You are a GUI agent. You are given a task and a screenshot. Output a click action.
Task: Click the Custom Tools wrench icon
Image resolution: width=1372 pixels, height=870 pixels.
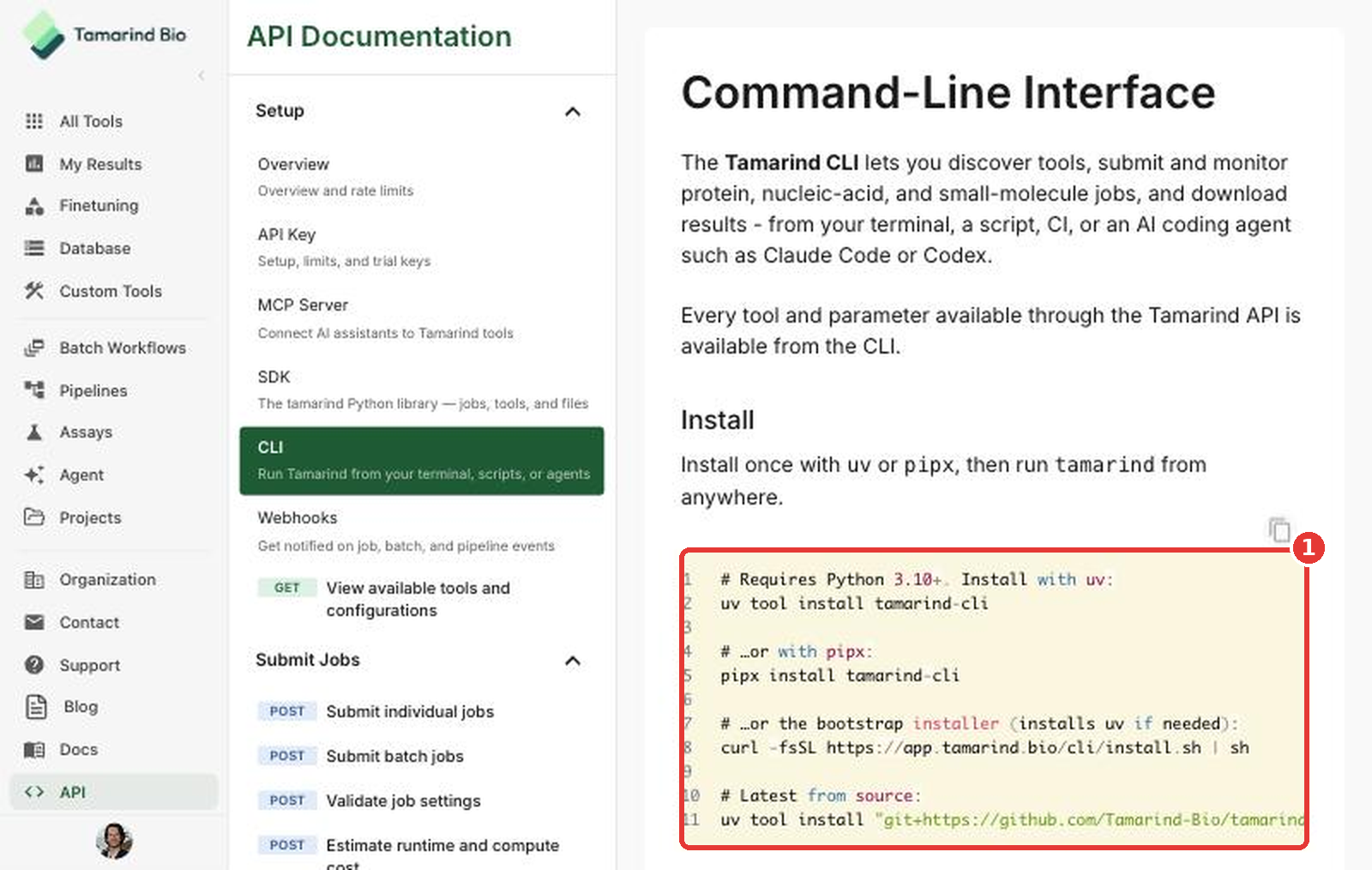34,291
